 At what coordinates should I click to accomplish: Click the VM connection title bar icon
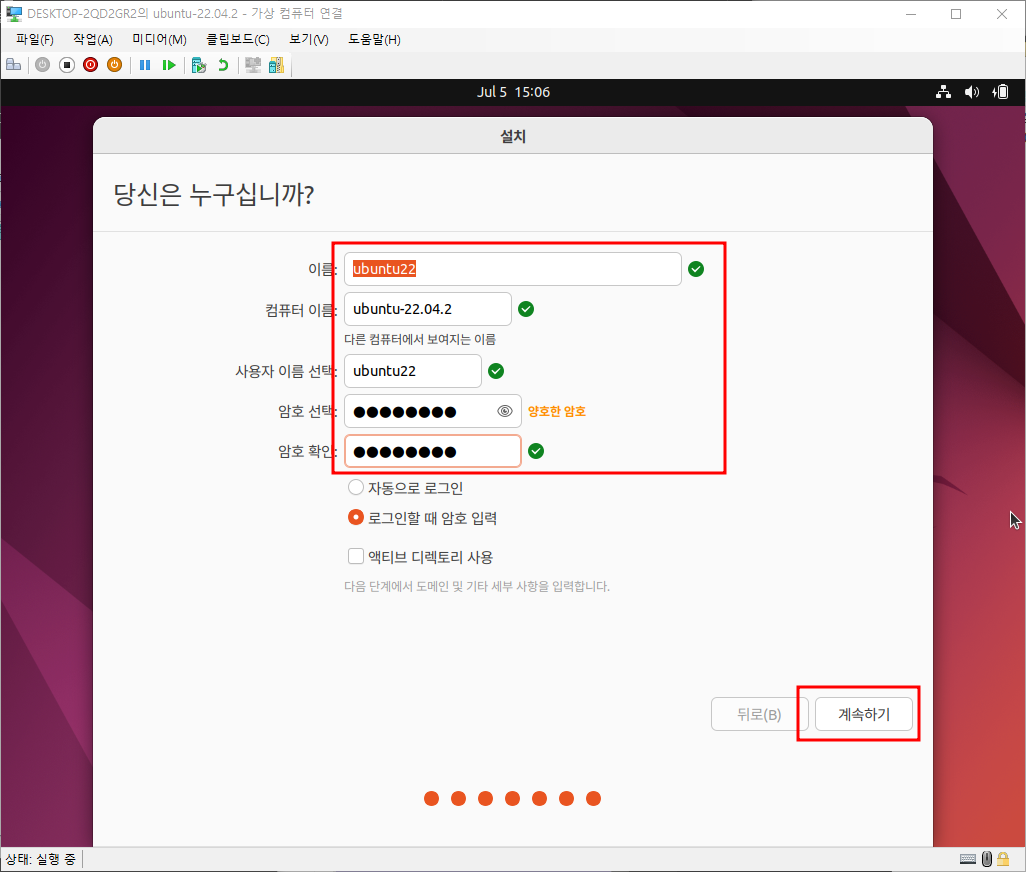pyautogui.click(x=14, y=14)
